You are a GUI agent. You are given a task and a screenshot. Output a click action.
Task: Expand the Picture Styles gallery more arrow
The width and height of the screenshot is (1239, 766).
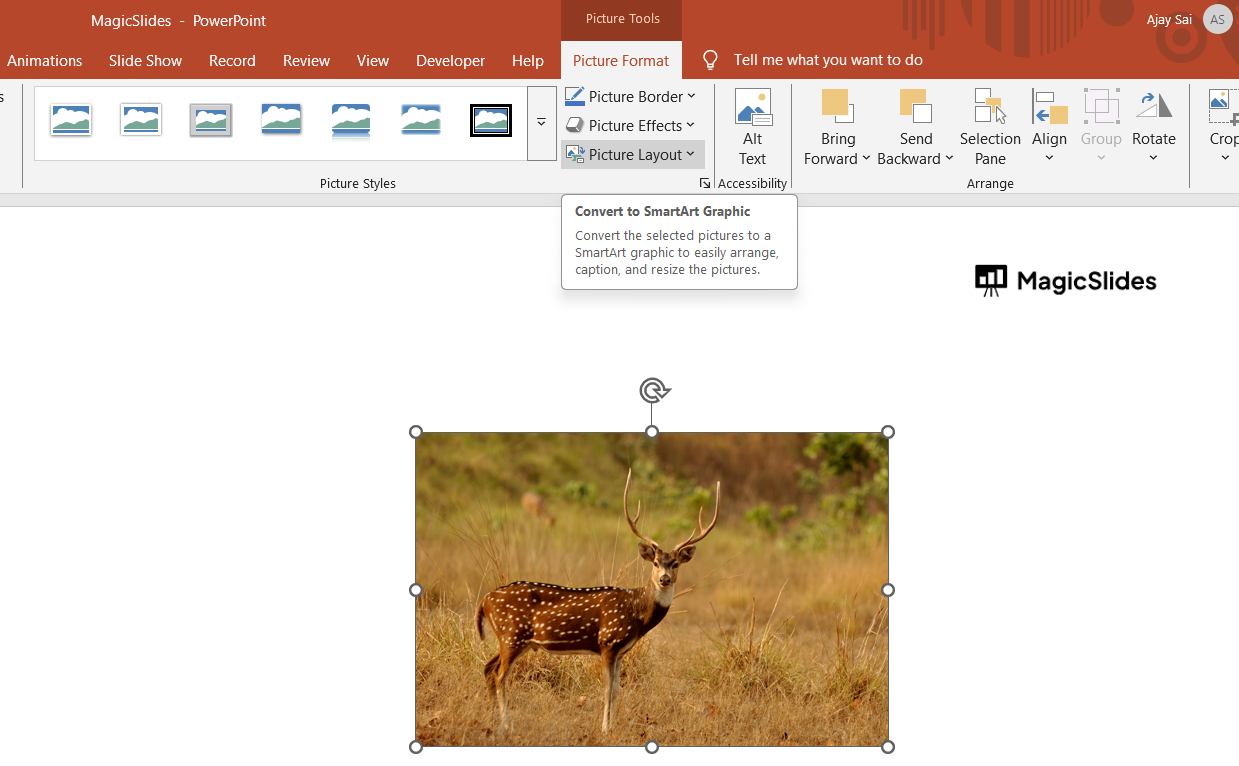tap(541, 123)
